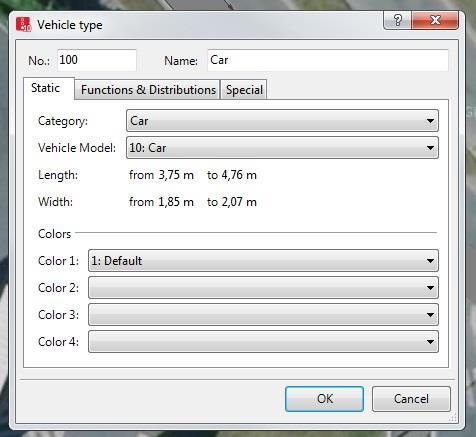Click the Cancel button
Screen dimensions: 476x437
coord(411,399)
